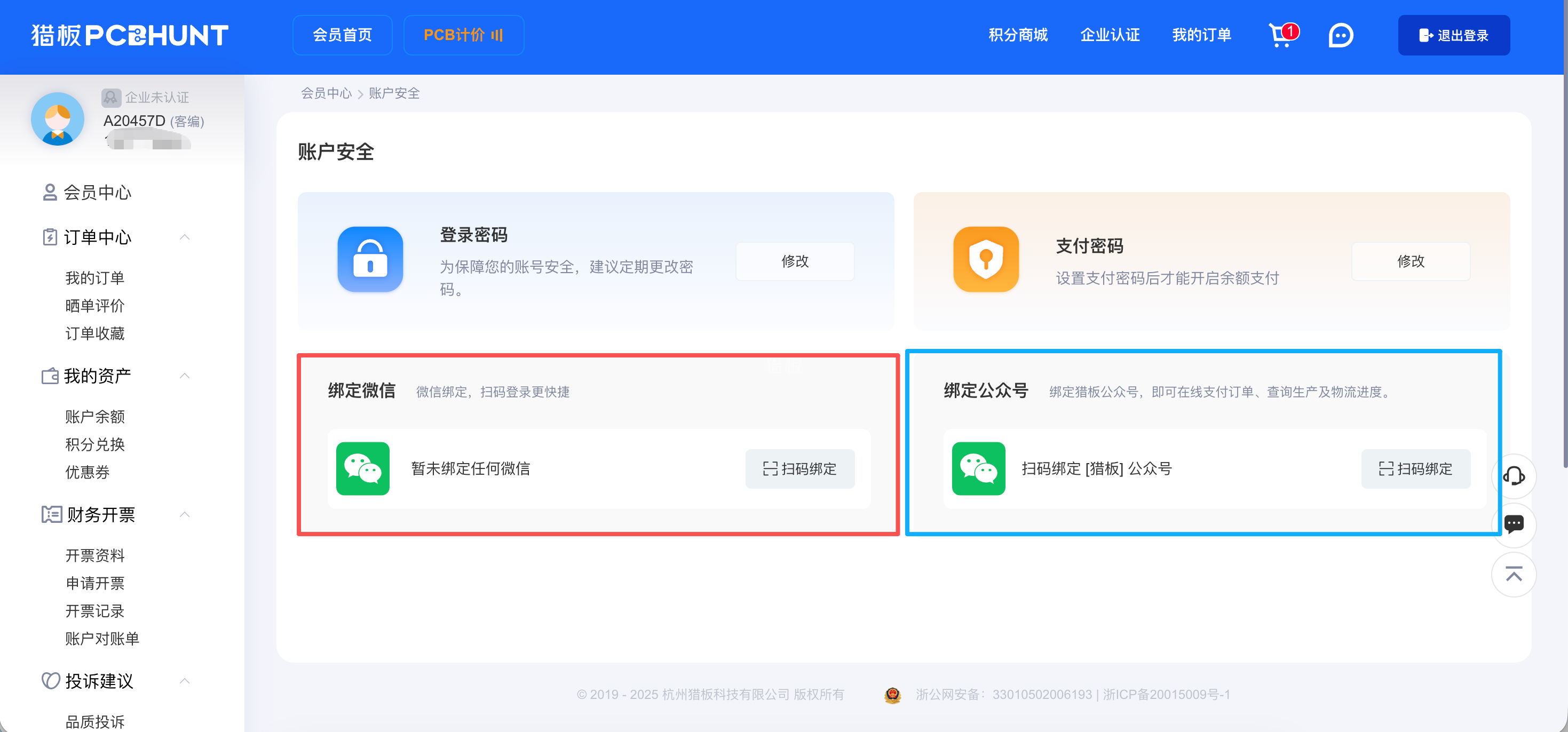Collapse the 财务开票 section
Image resolution: width=1568 pixels, height=732 pixels.
point(185,514)
